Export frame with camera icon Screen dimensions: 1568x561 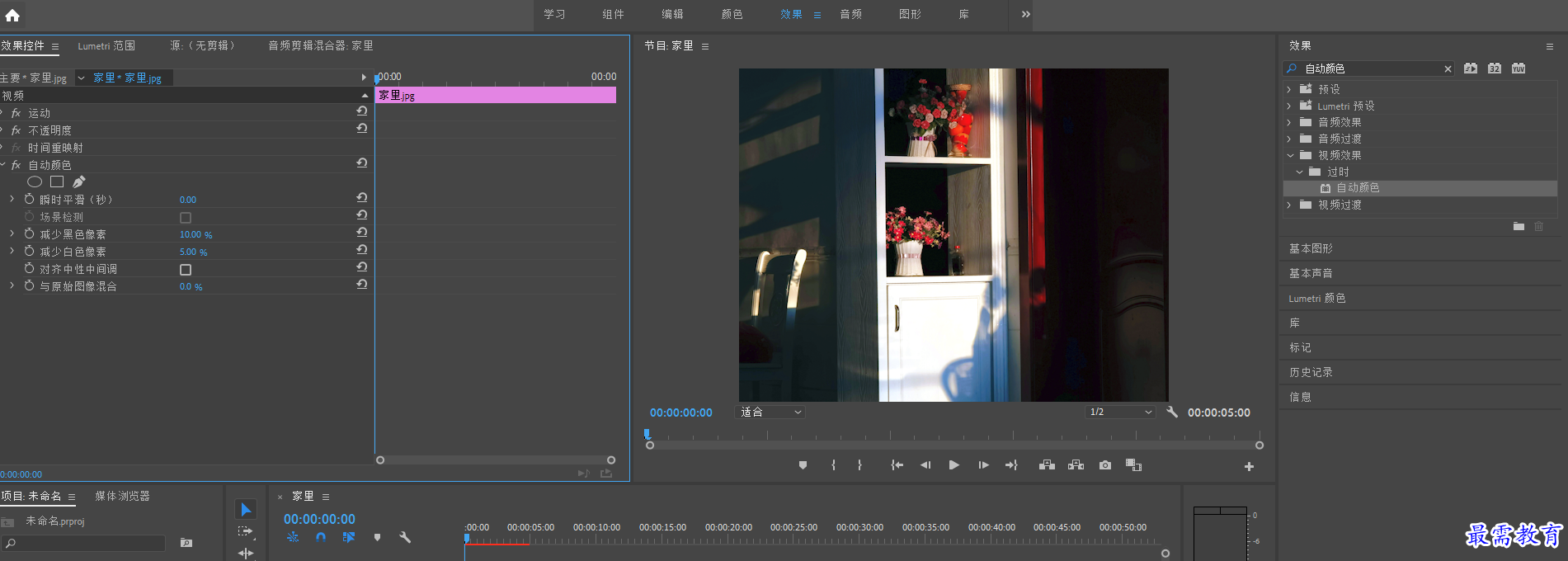[1105, 465]
